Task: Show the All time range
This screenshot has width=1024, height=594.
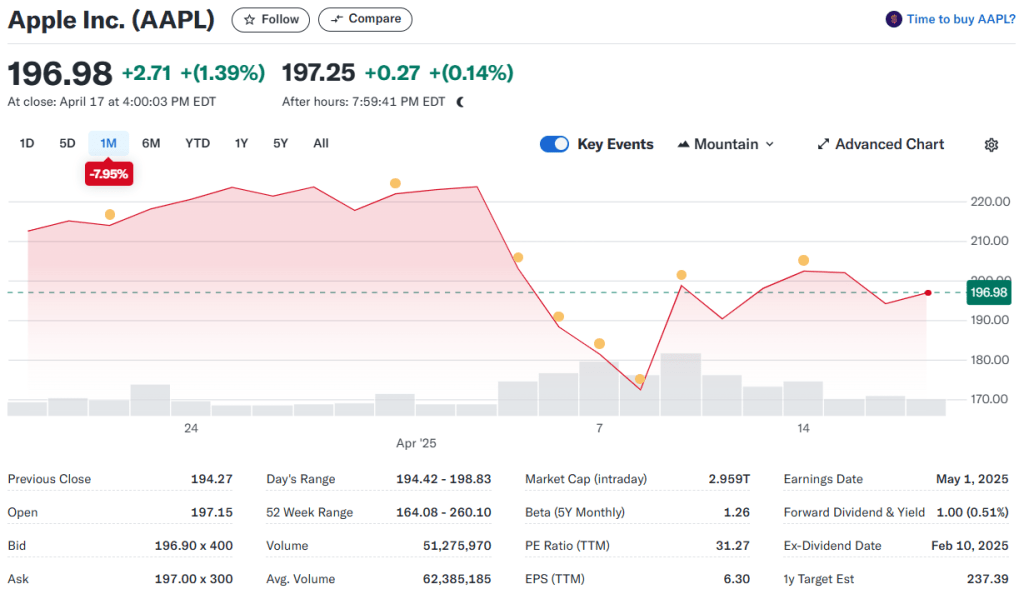Action: 321,143
